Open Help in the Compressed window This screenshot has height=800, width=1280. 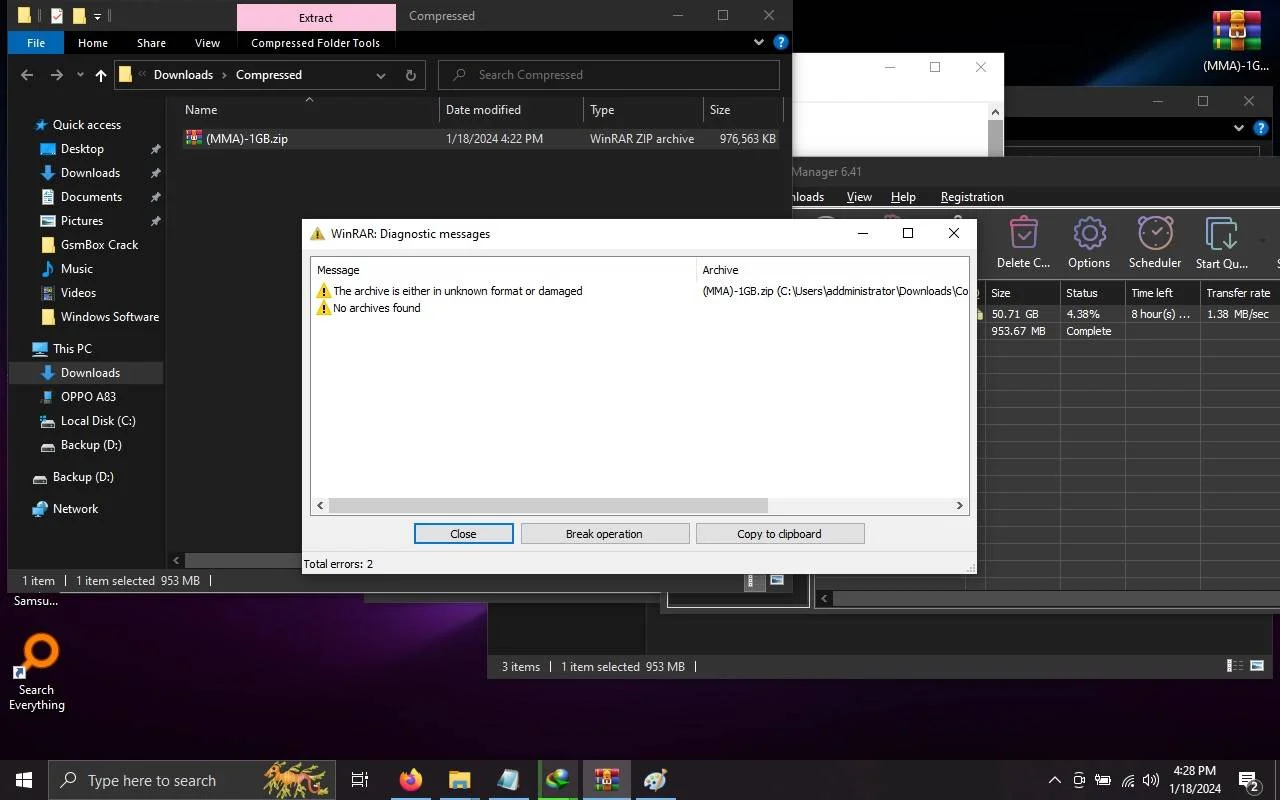[781, 43]
